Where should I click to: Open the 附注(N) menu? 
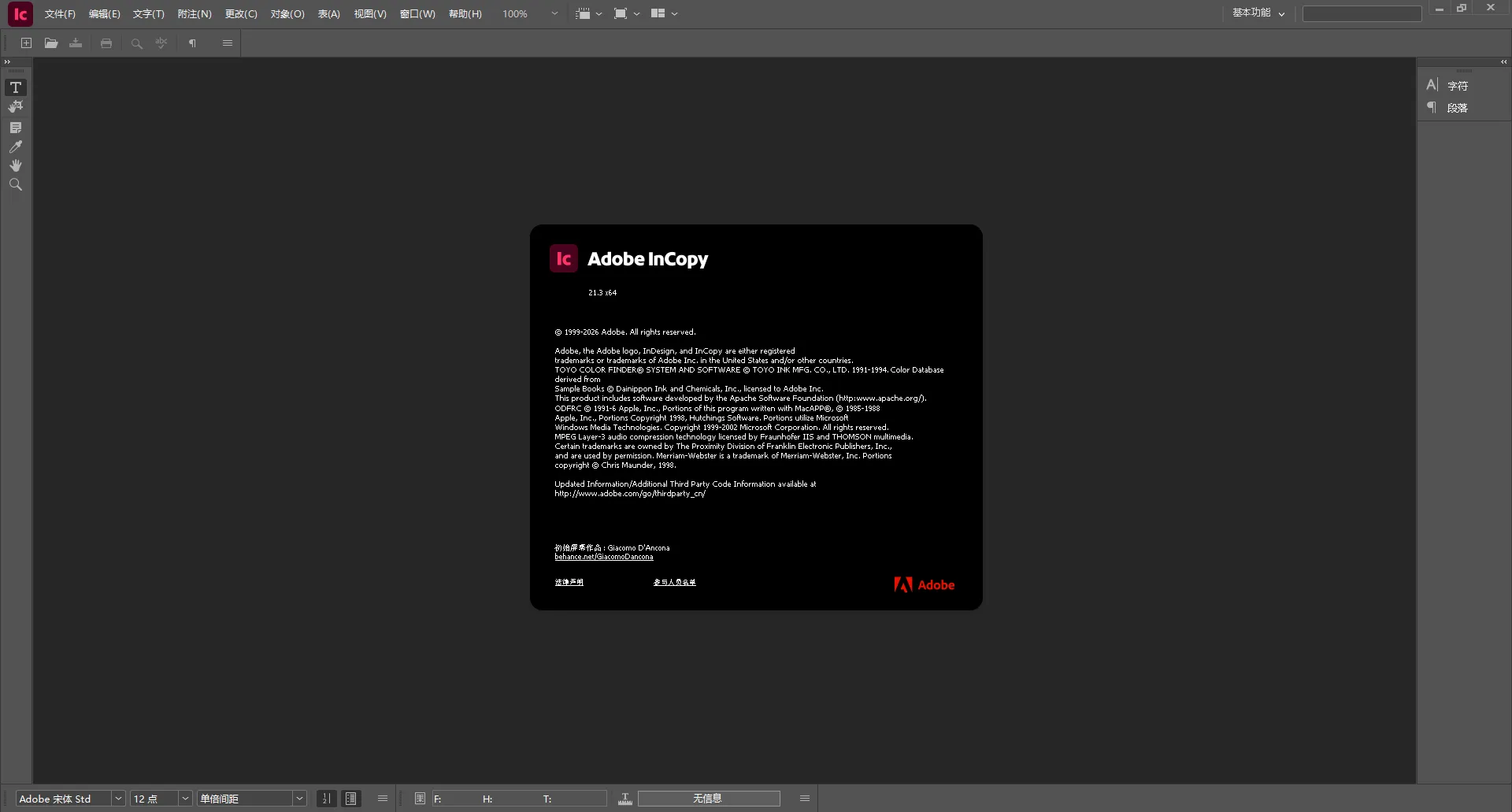(195, 14)
